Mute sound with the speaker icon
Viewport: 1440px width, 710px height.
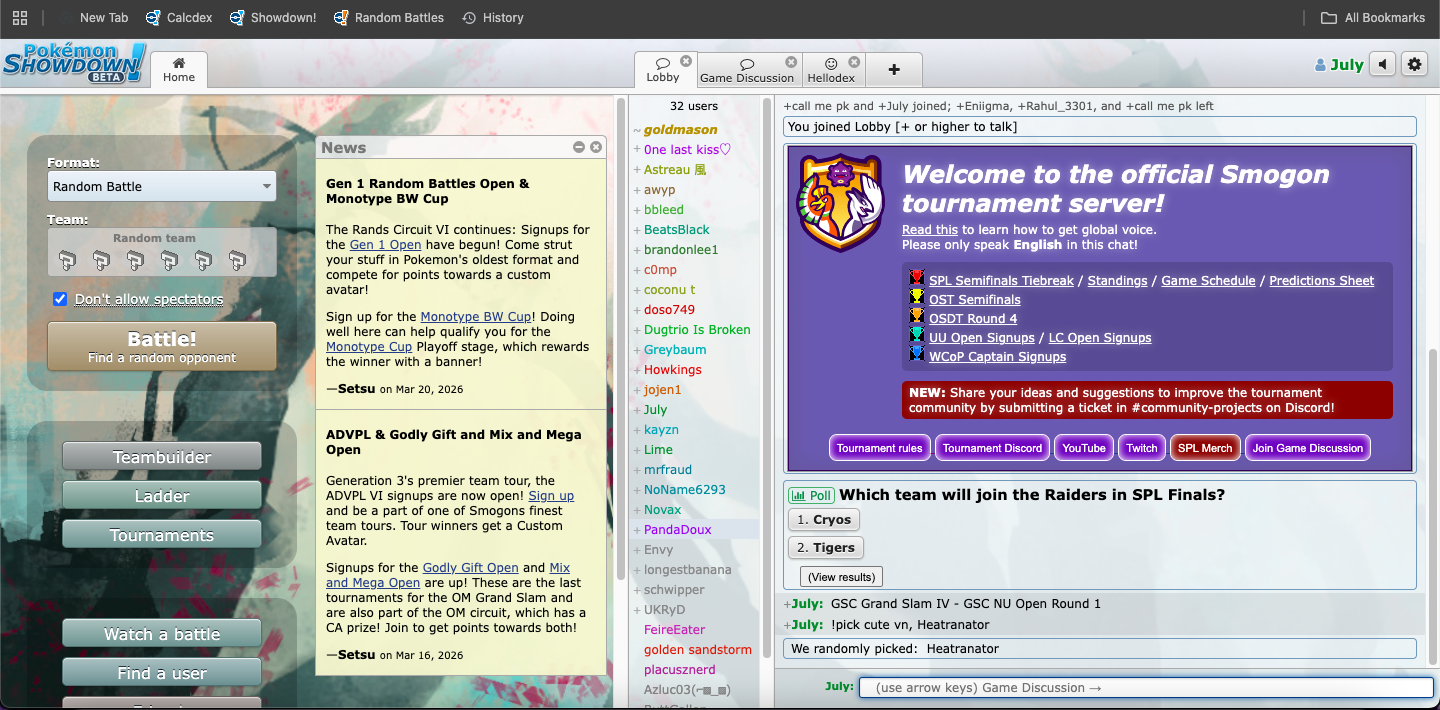pyautogui.click(x=1382, y=65)
